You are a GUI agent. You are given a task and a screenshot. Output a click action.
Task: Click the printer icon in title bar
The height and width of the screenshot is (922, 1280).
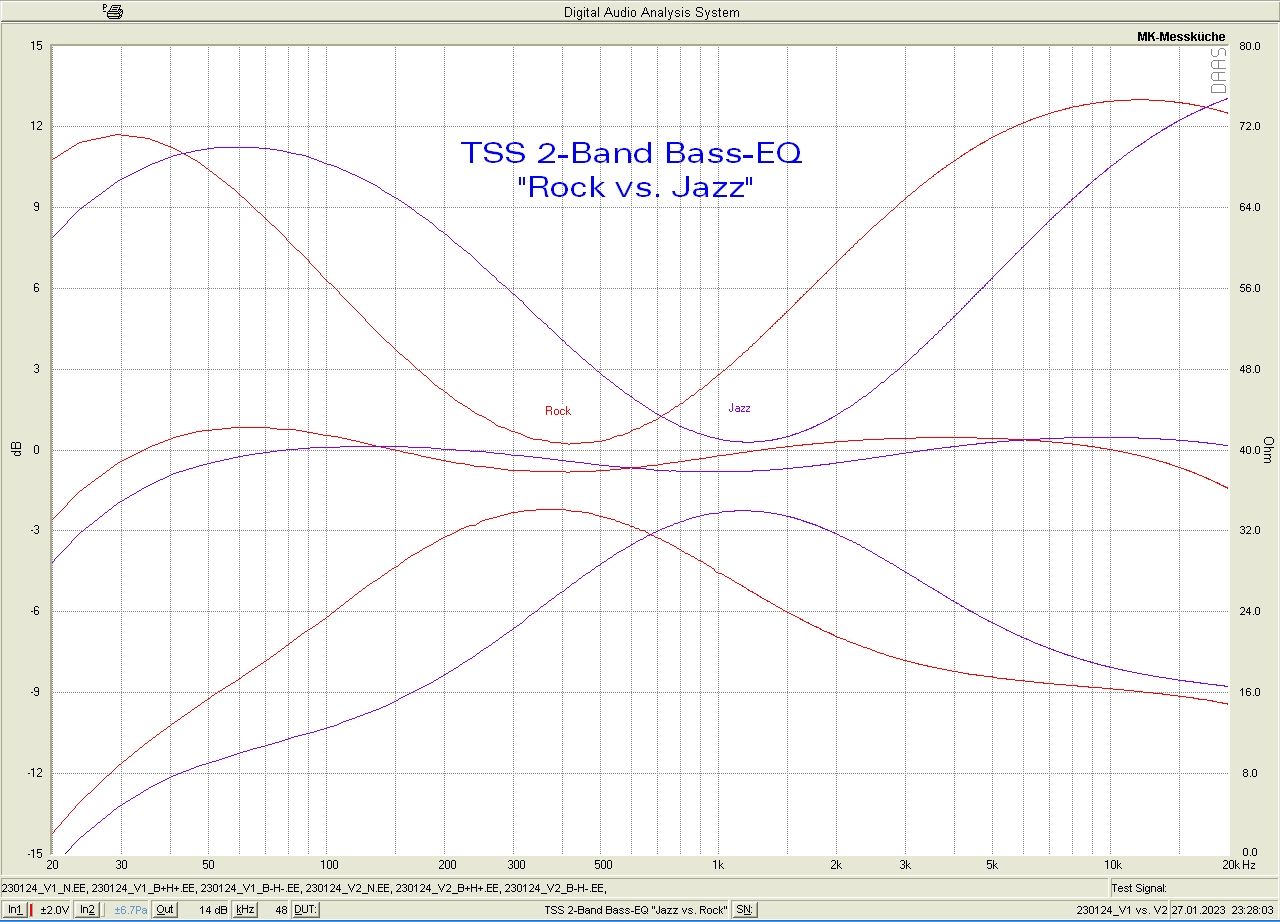point(113,12)
